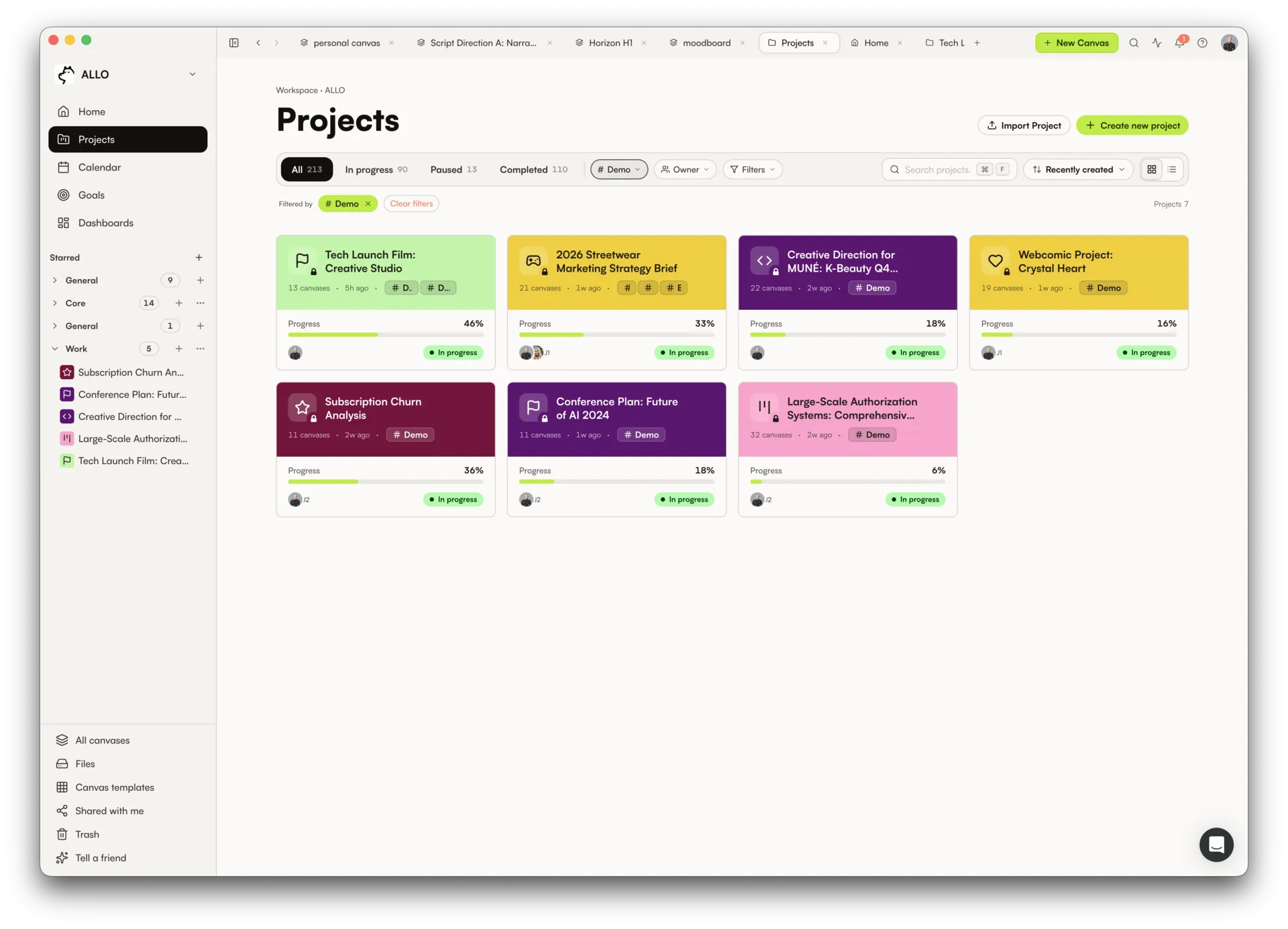Open more options for Core folder
1288x929 pixels.
point(200,303)
